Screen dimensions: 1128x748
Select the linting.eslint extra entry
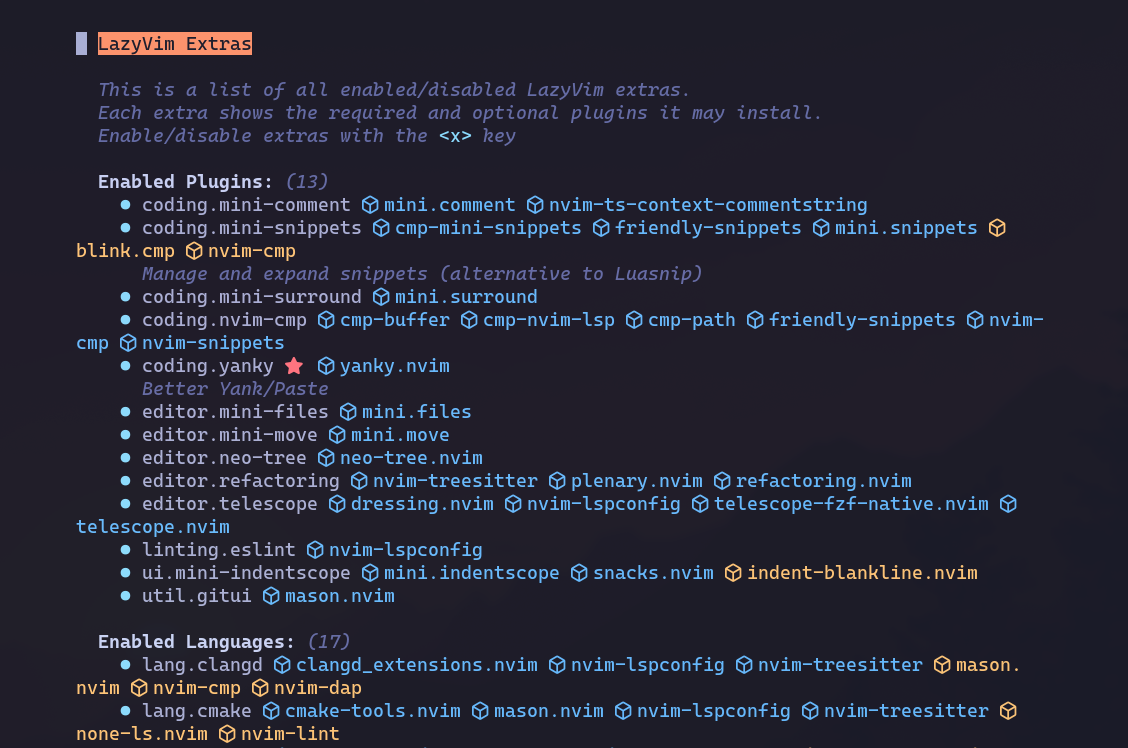pos(218,550)
